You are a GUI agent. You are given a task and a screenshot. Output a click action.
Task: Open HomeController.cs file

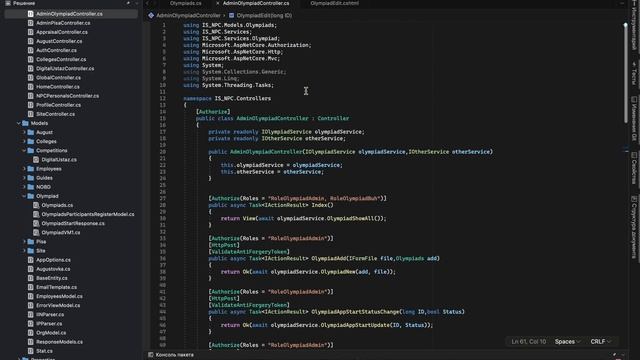(x=58, y=87)
